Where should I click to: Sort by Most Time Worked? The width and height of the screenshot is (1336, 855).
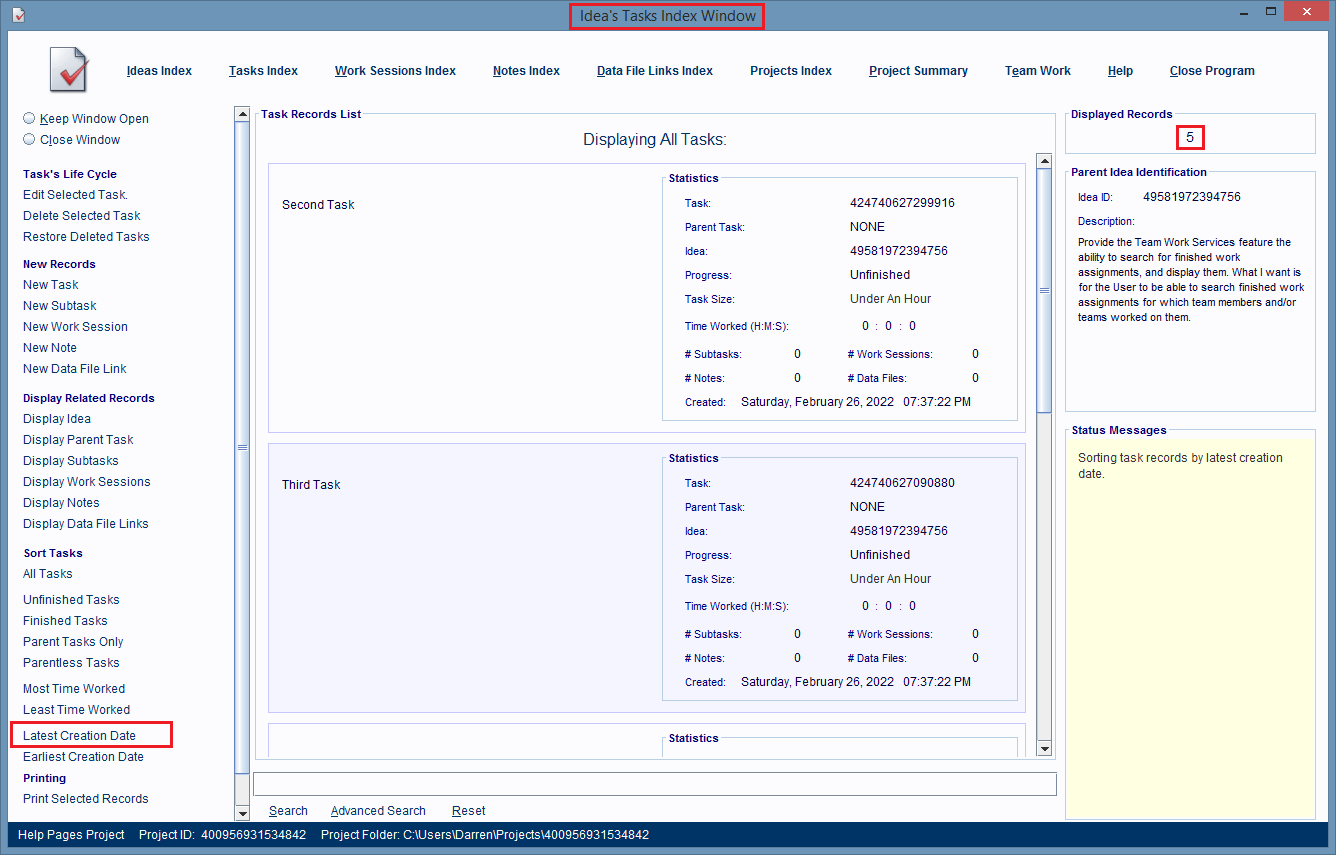pyautogui.click(x=74, y=689)
